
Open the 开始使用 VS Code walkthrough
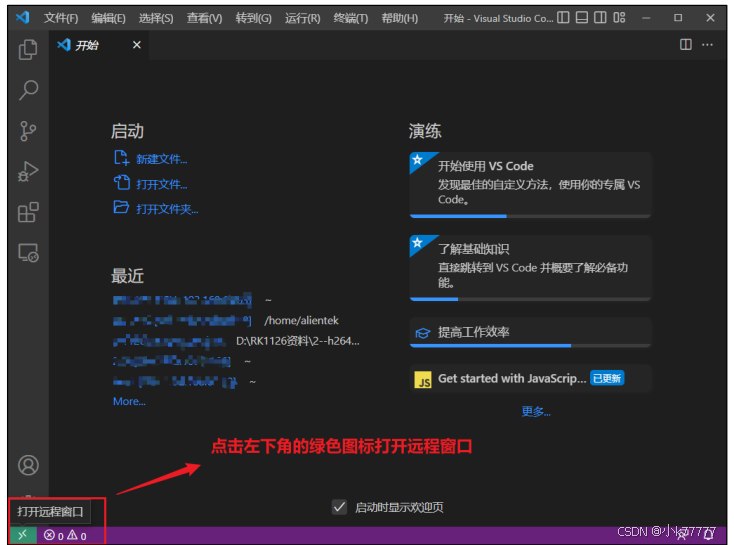click(x=530, y=184)
